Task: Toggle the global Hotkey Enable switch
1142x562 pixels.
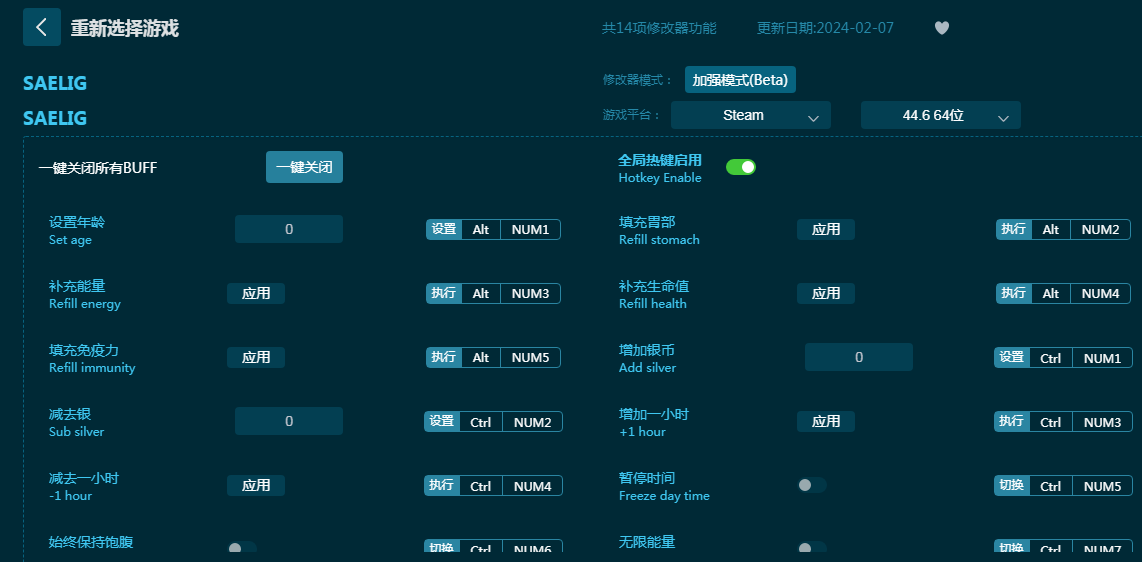Action: tap(740, 167)
